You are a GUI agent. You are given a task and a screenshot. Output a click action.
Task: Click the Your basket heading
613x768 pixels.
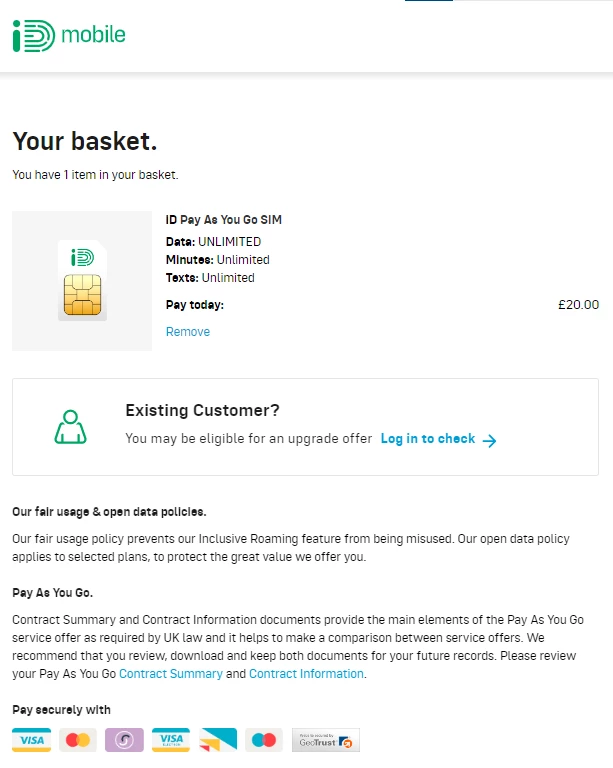[85, 142]
